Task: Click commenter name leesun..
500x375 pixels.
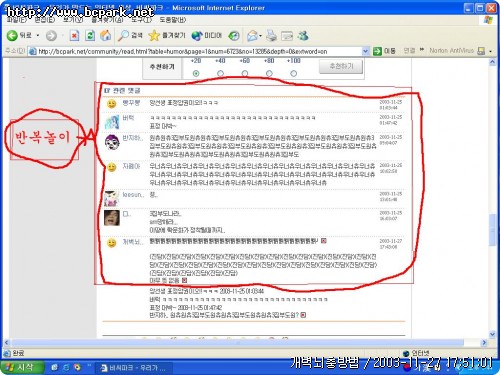Action: pos(133,195)
